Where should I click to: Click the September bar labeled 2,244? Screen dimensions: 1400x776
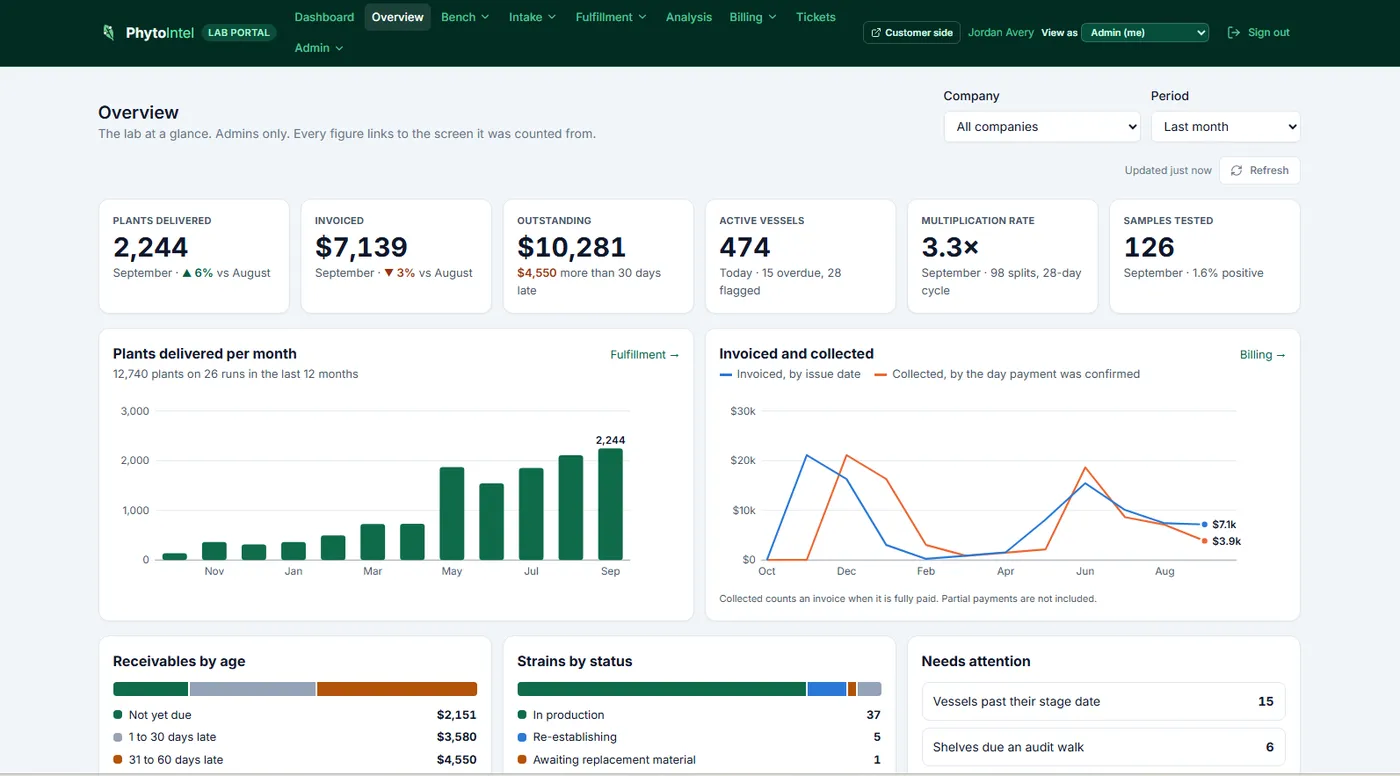610,504
